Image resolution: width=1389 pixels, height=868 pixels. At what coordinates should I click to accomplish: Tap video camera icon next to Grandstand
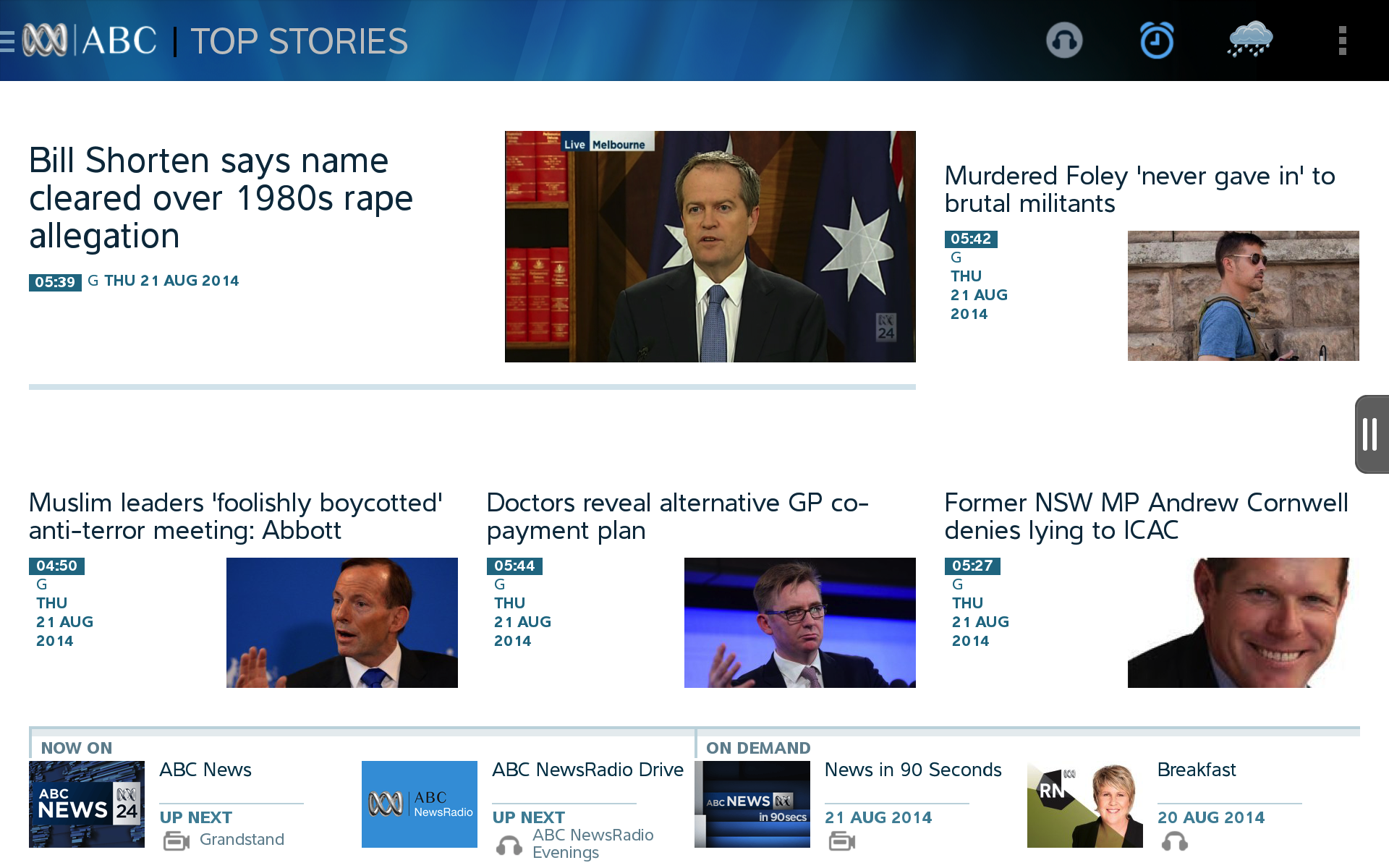pyautogui.click(x=176, y=841)
